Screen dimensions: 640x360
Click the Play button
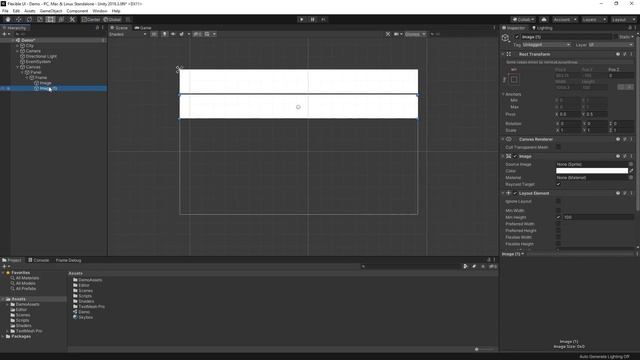[x=301, y=20]
